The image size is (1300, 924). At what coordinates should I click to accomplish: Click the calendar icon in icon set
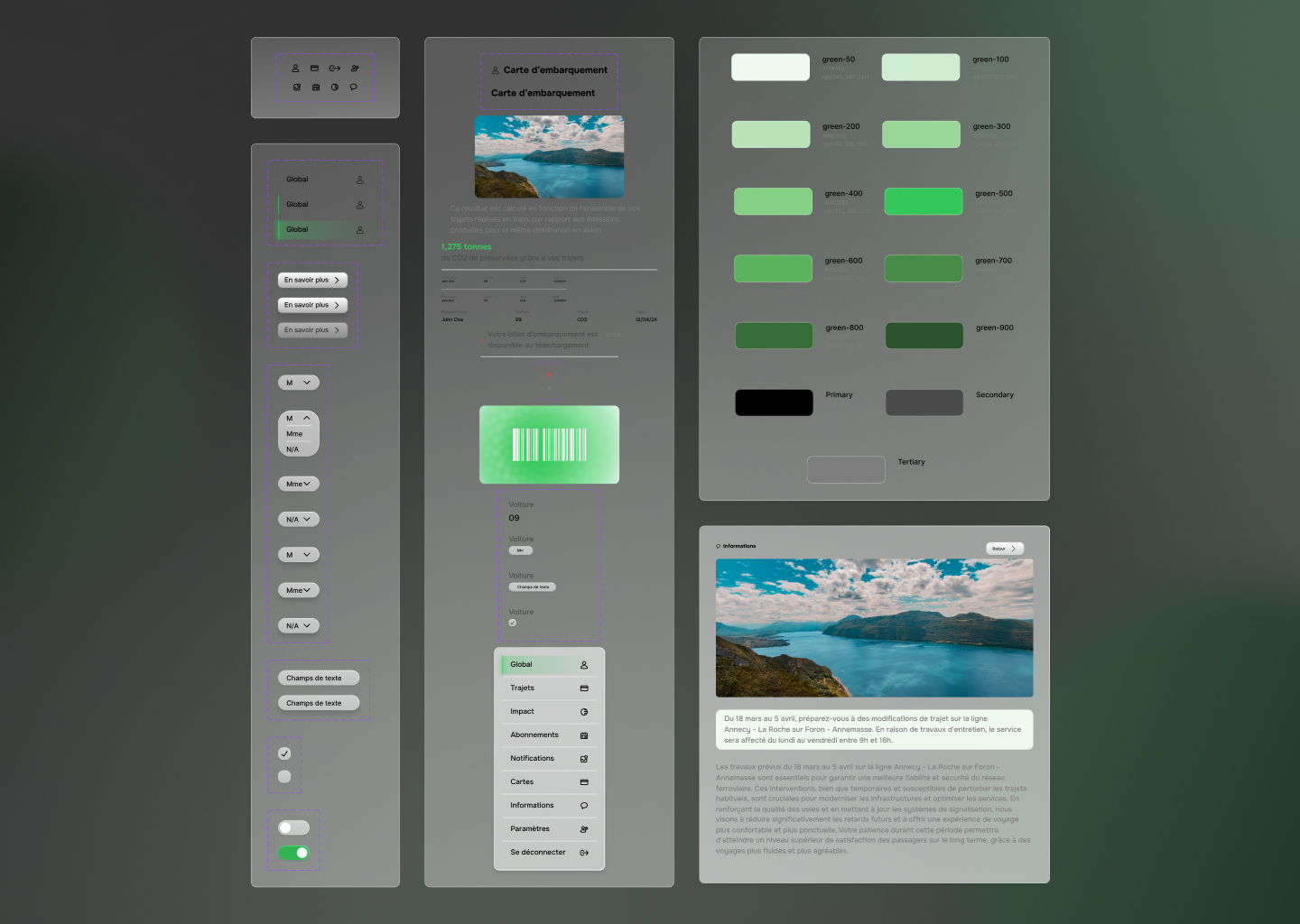pyautogui.click(x=315, y=88)
